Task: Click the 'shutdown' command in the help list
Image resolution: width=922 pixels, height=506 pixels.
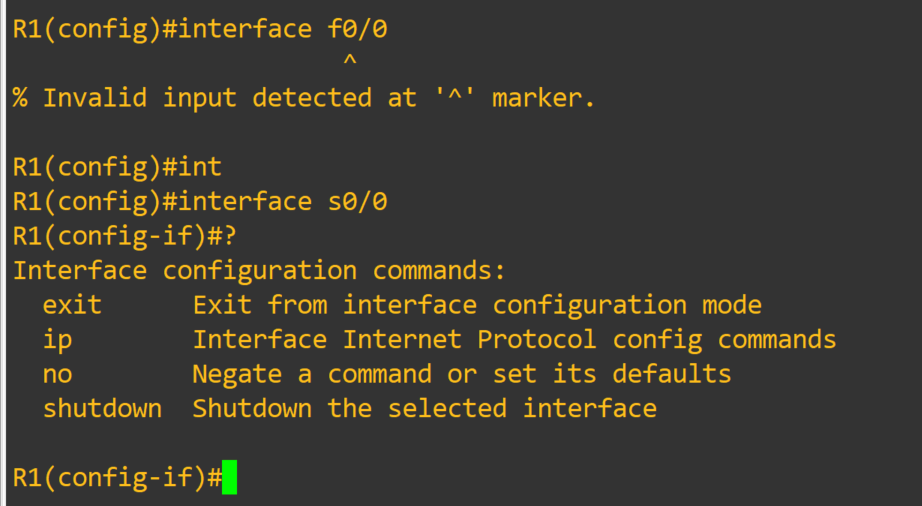Action: (x=102, y=409)
